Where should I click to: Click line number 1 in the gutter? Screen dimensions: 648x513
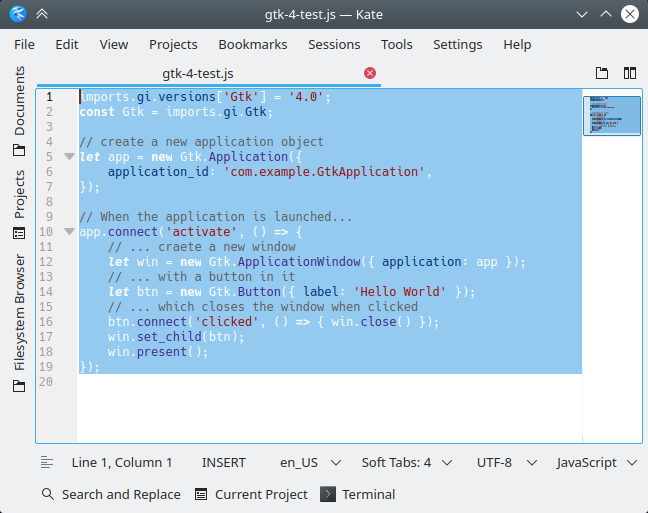click(49, 97)
